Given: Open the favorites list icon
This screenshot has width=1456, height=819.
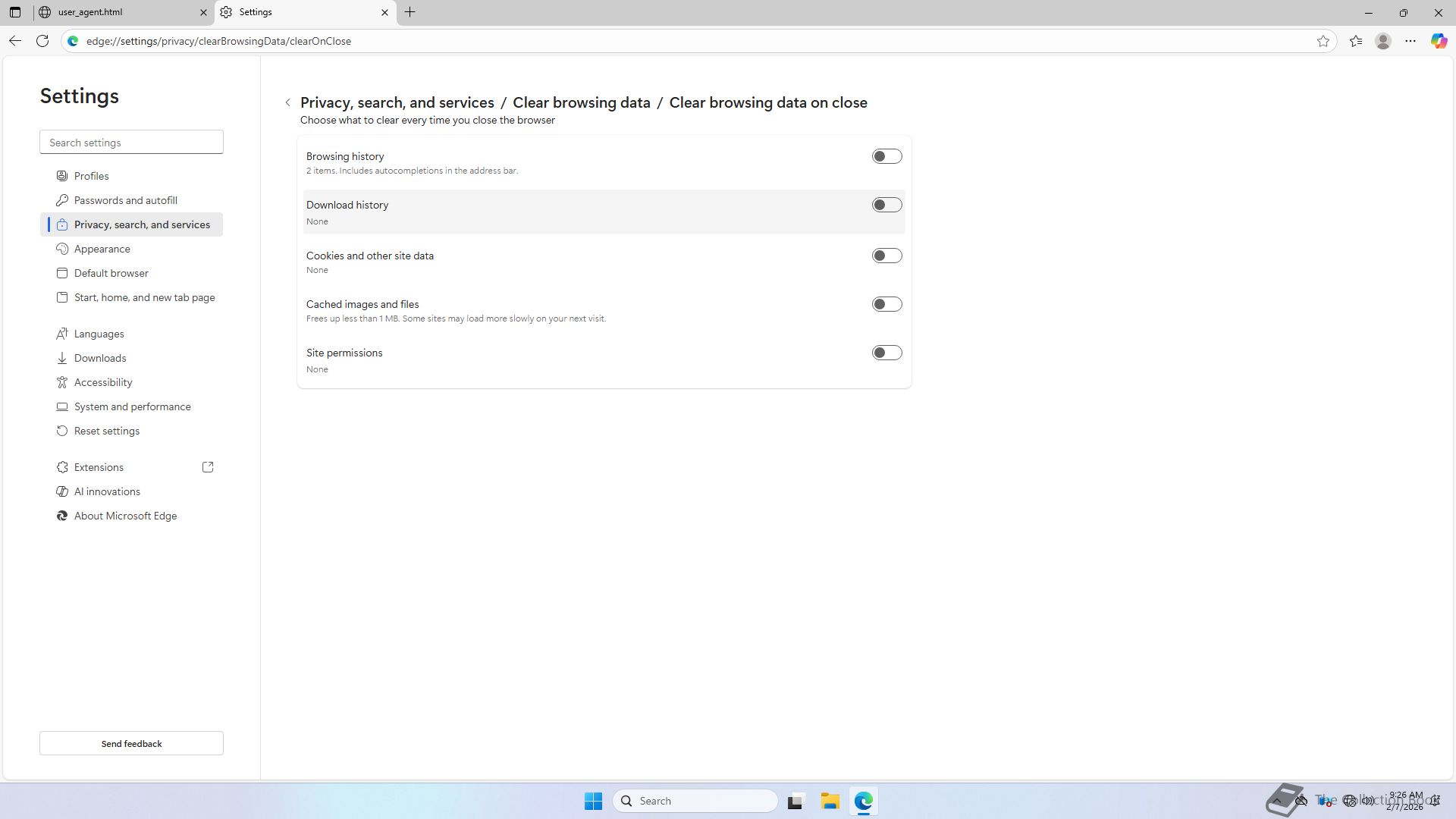Looking at the screenshot, I should click(x=1356, y=41).
